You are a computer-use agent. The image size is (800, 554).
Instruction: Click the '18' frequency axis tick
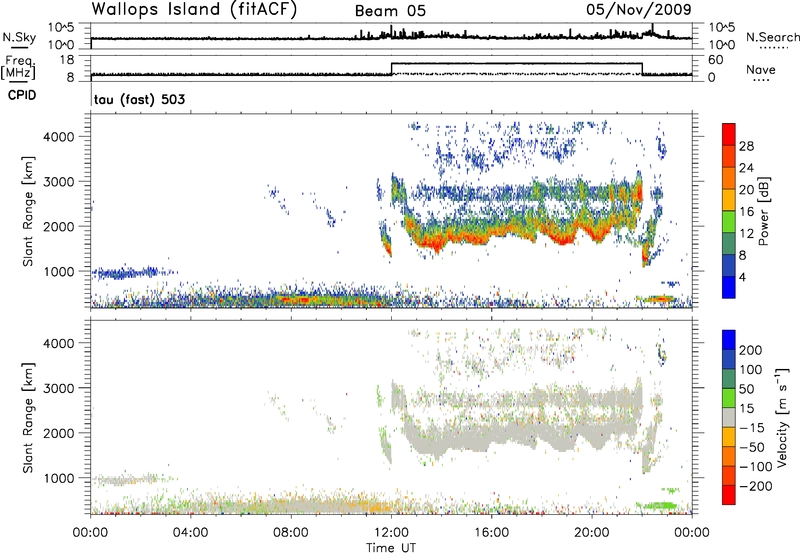(67, 60)
